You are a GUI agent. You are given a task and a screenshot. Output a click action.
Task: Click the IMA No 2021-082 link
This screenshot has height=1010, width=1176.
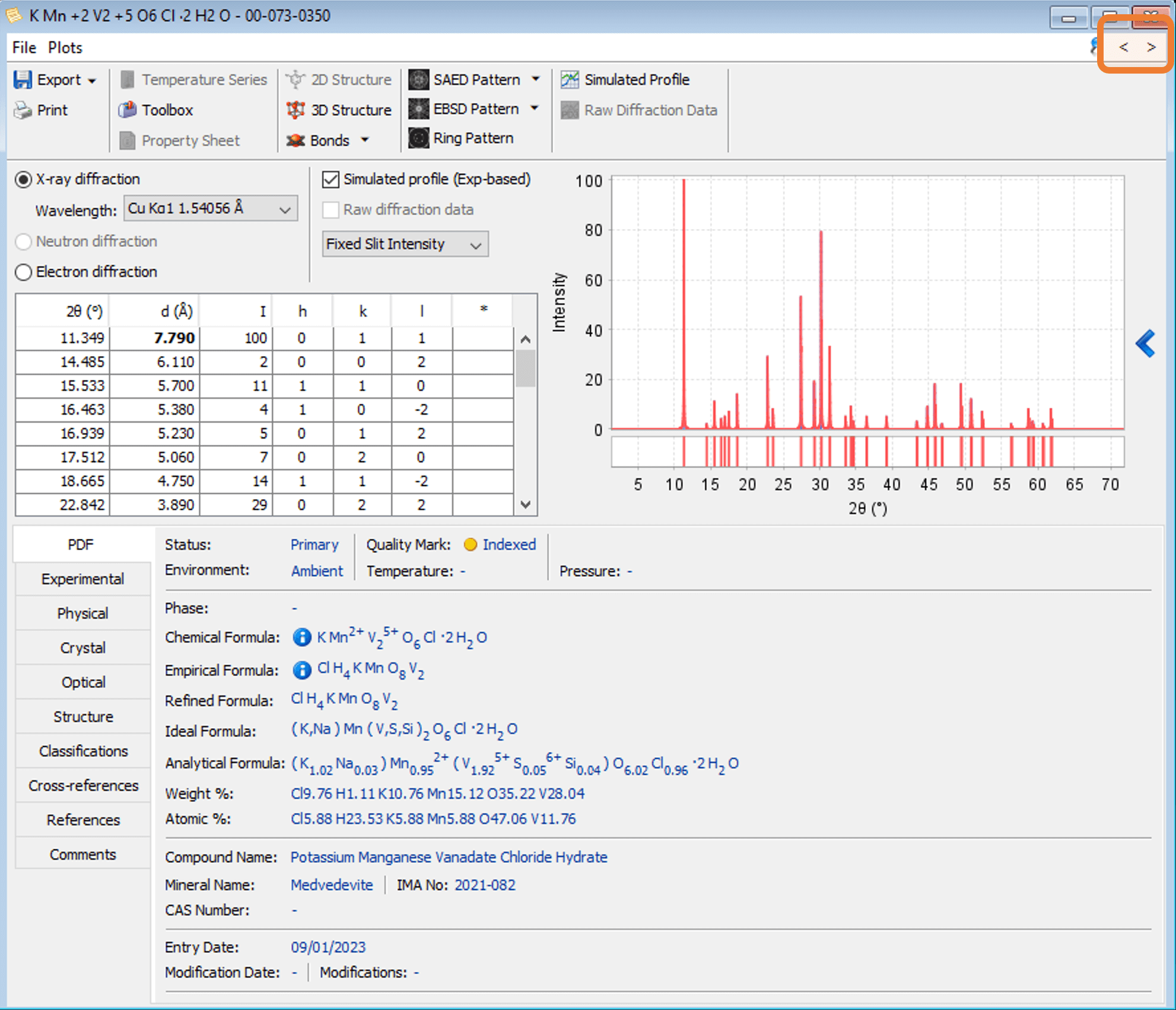pyautogui.click(x=485, y=885)
